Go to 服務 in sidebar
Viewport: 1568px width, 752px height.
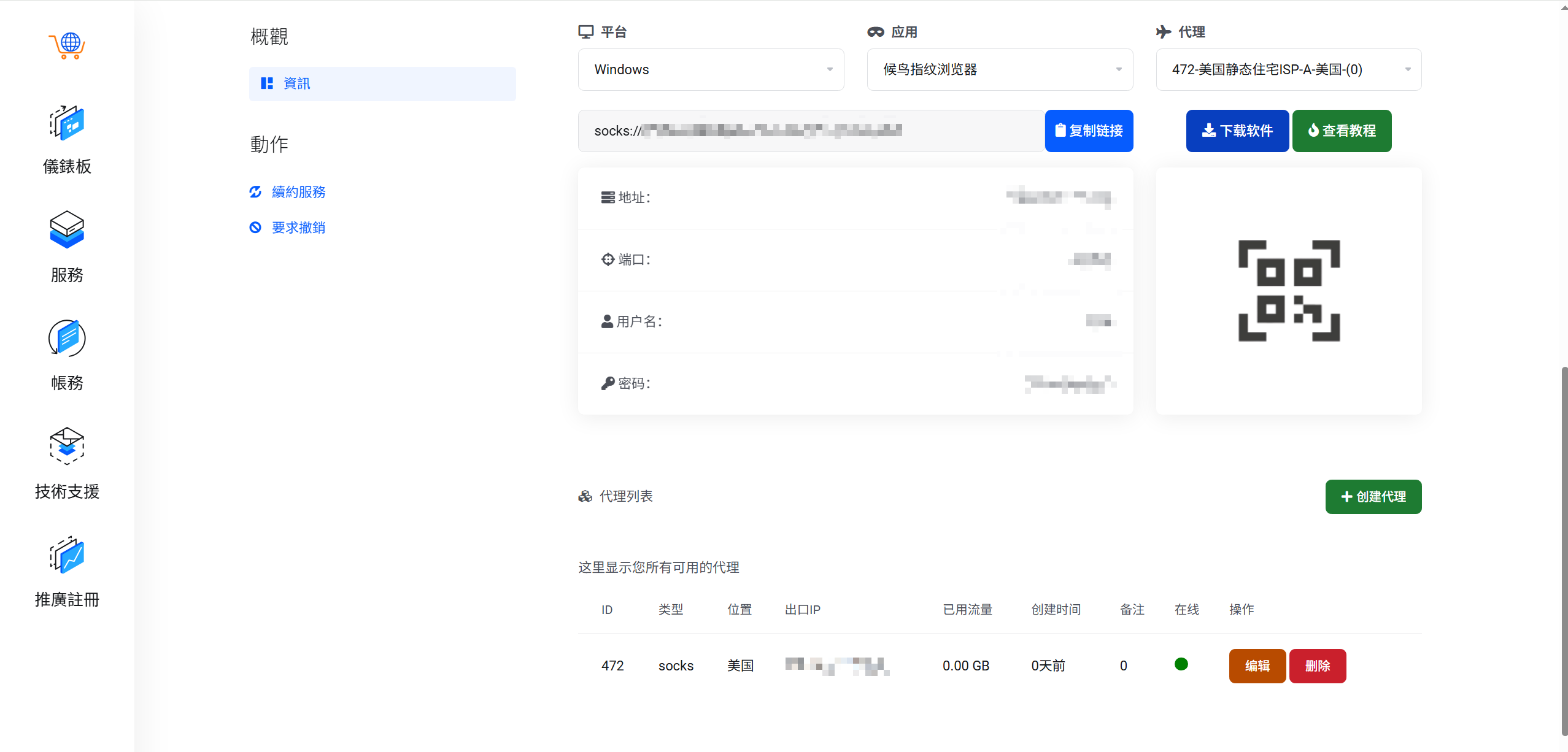pyautogui.click(x=67, y=275)
